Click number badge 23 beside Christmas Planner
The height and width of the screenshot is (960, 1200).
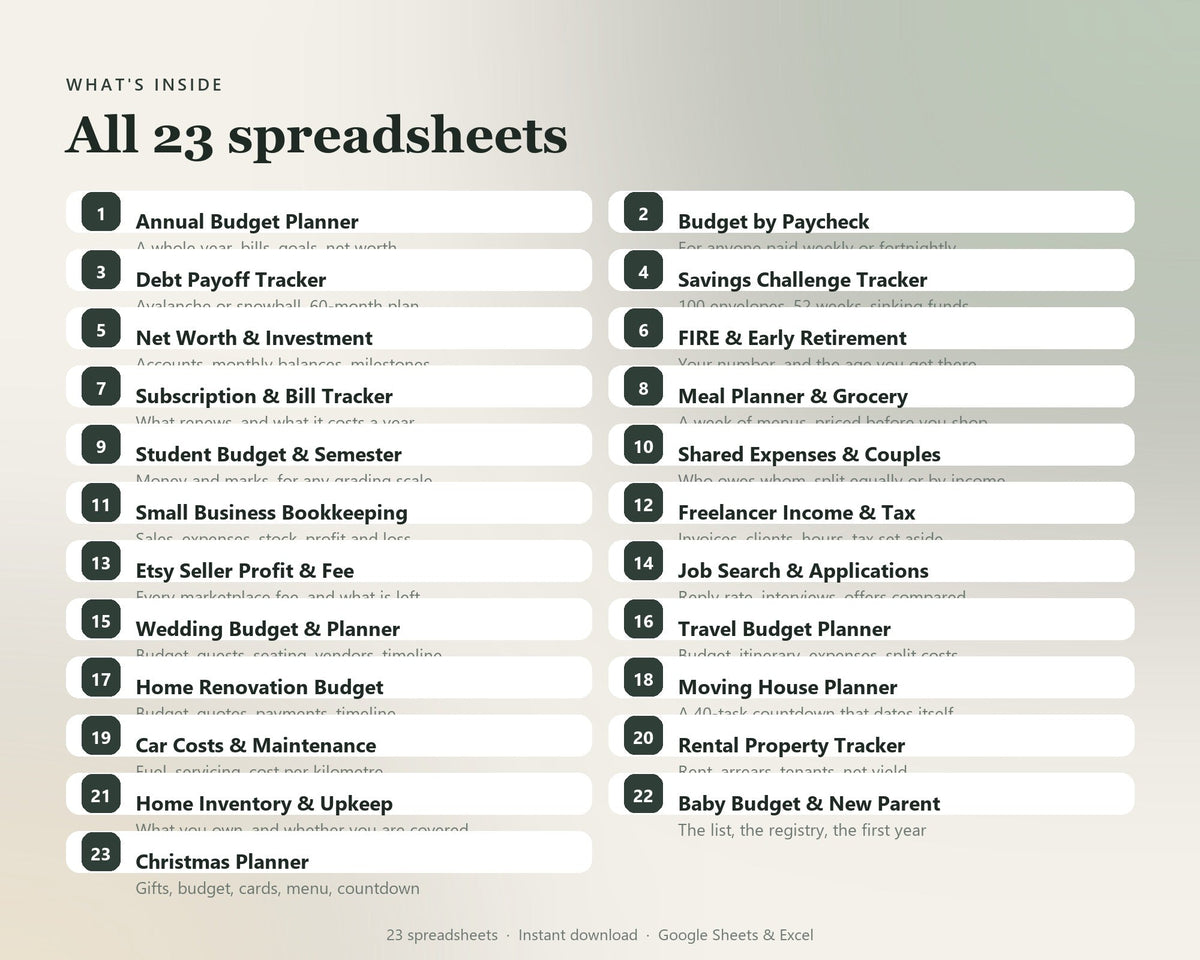[101, 853]
